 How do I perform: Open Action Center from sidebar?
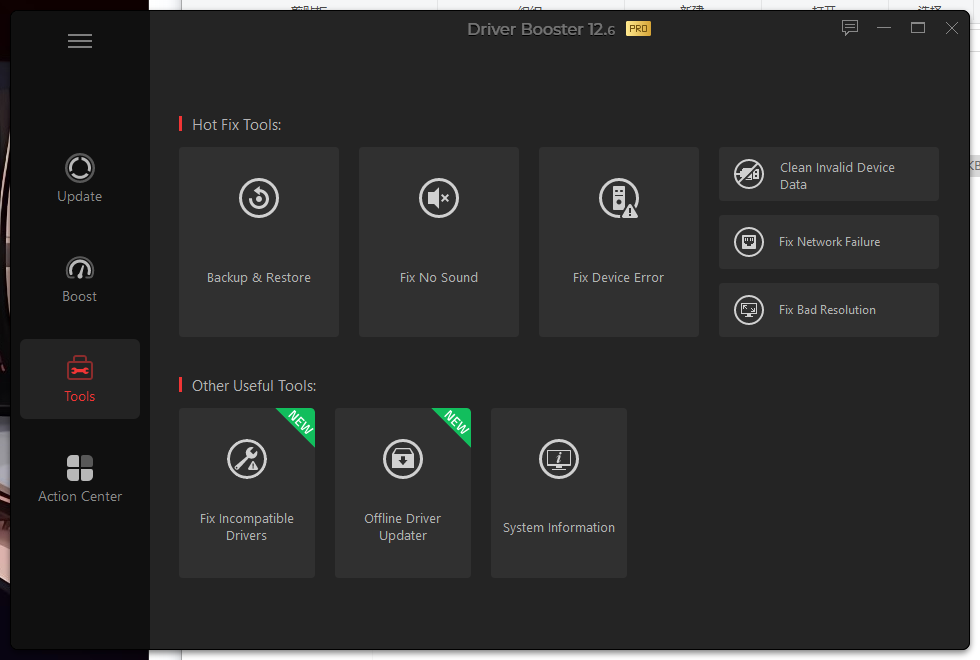pyautogui.click(x=80, y=479)
